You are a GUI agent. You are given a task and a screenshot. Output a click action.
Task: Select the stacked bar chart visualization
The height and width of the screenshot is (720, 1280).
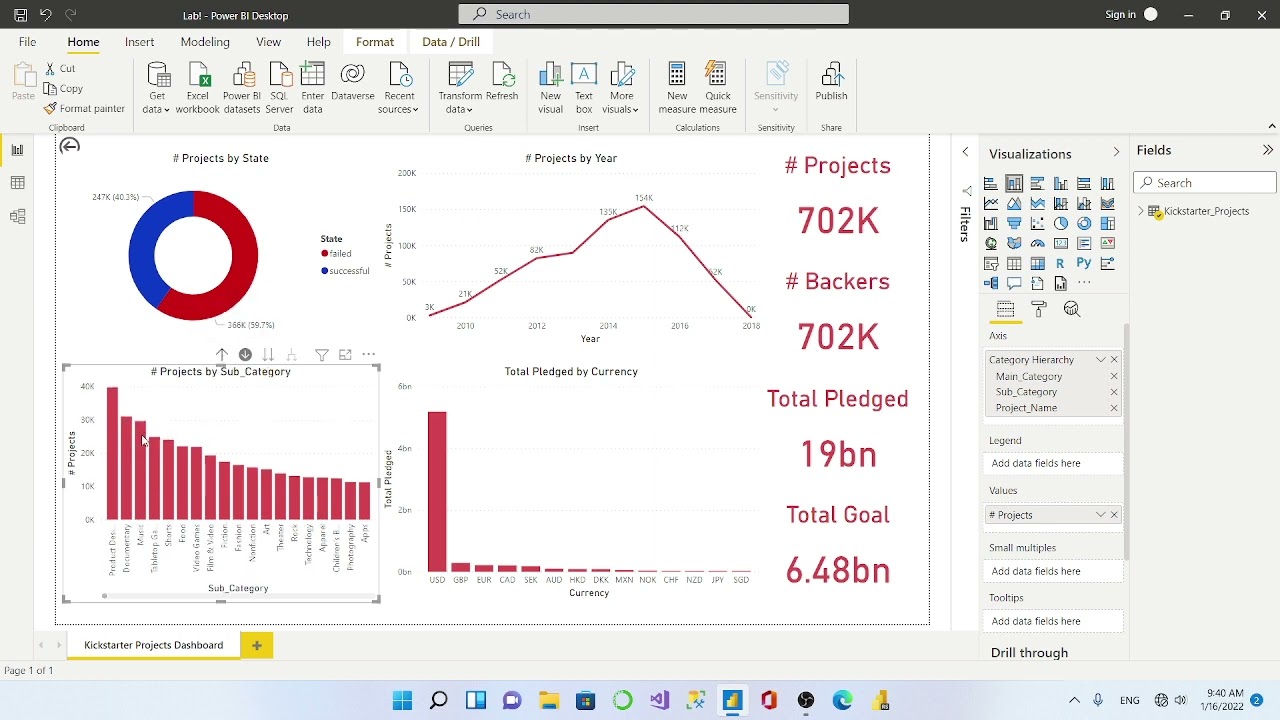click(x=991, y=184)
